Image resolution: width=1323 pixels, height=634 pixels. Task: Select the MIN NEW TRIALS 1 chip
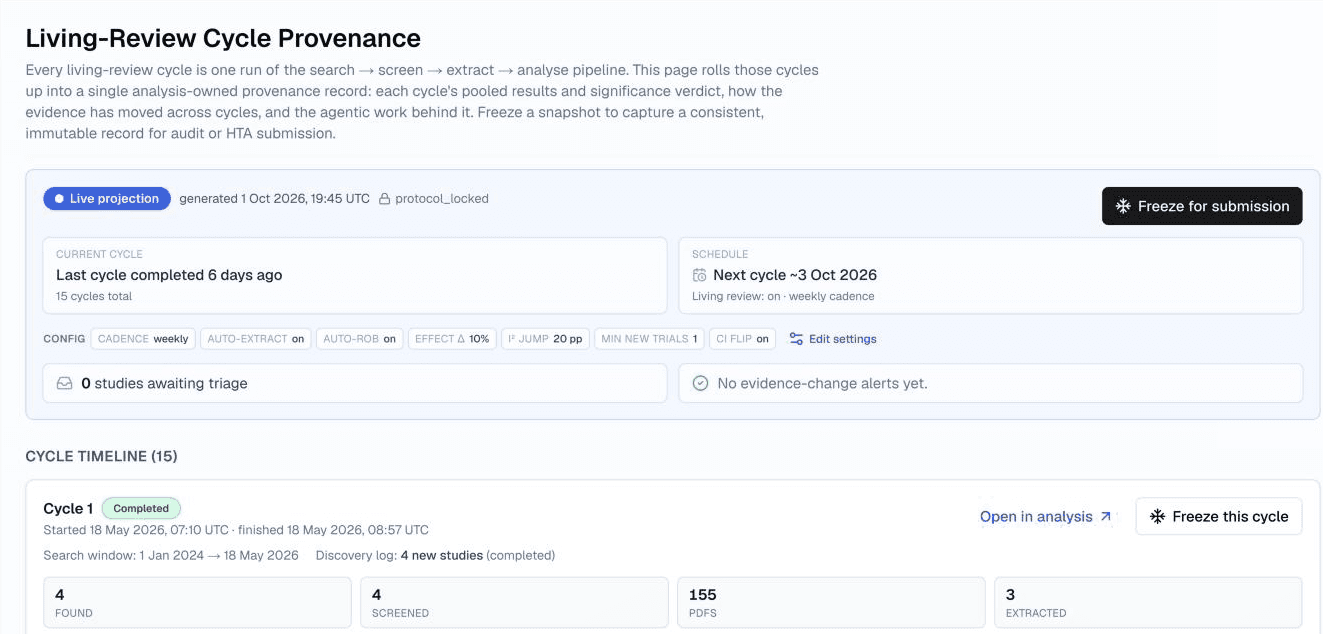[650, 339]
